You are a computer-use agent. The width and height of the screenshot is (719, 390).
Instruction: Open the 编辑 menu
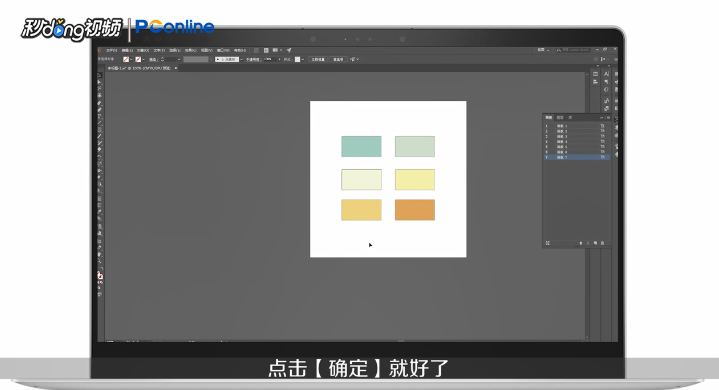[127, 50]
